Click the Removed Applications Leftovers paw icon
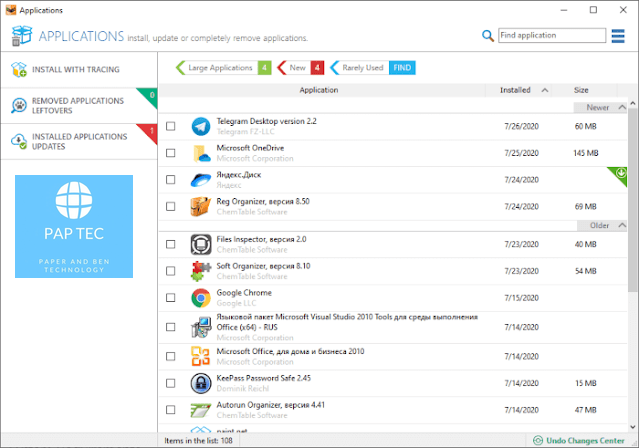This screenshot has width=639, height=448. coord(19,106)
